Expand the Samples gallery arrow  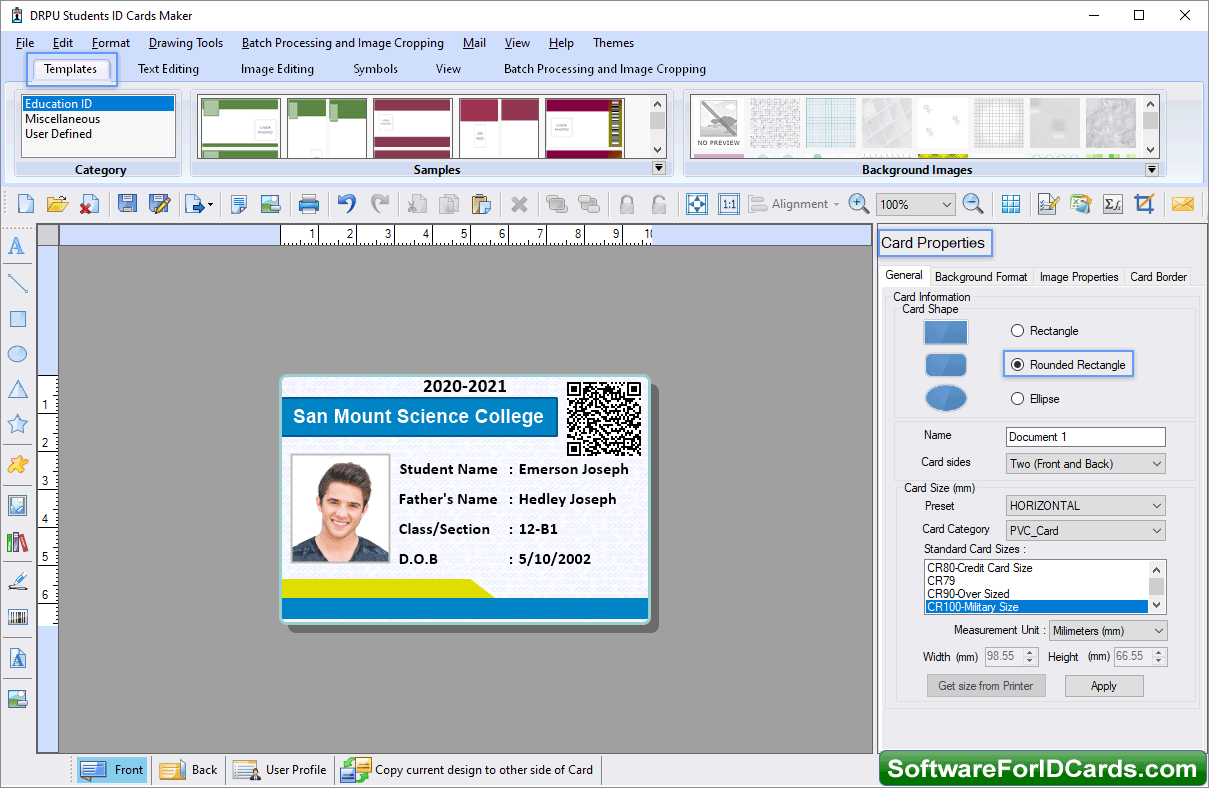click(x=658, y=169)
